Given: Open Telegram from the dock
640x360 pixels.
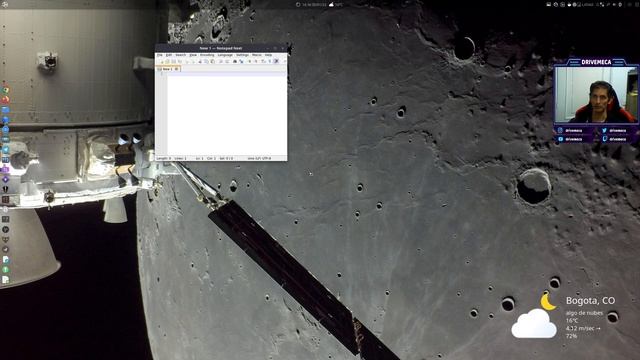Looking at the screenshot, I should click(5, 149).
